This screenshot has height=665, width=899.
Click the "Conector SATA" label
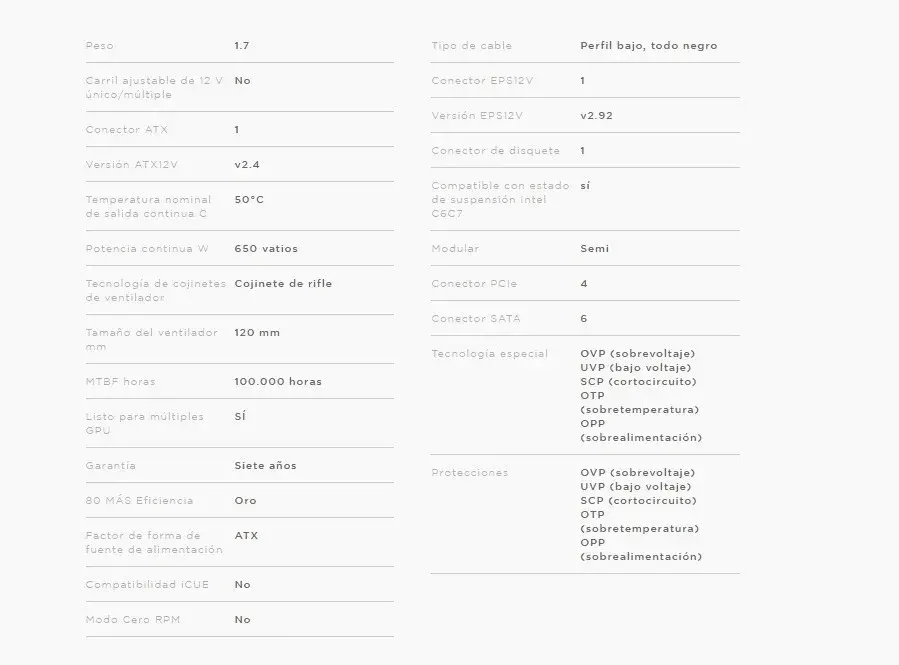coord(476,319)
